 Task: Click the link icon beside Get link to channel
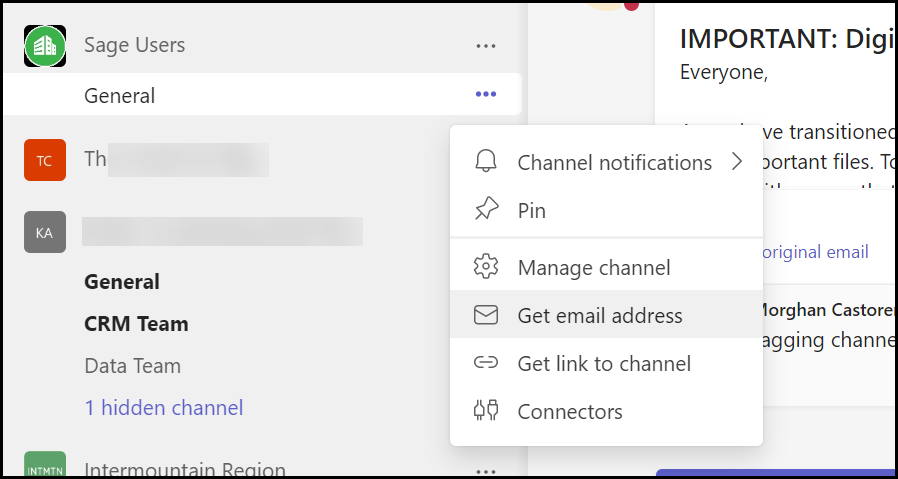click(486, 363)
